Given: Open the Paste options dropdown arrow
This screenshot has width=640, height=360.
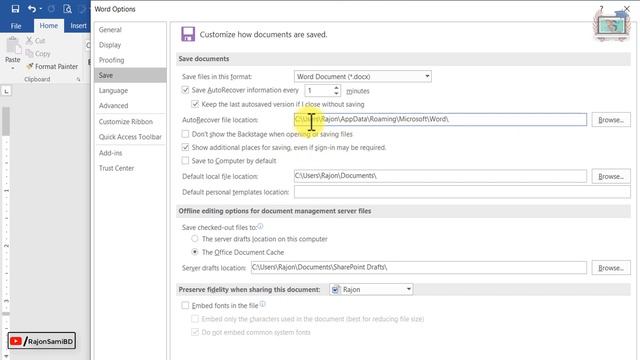Looking at the screenshot, I should tap(13, 69).
